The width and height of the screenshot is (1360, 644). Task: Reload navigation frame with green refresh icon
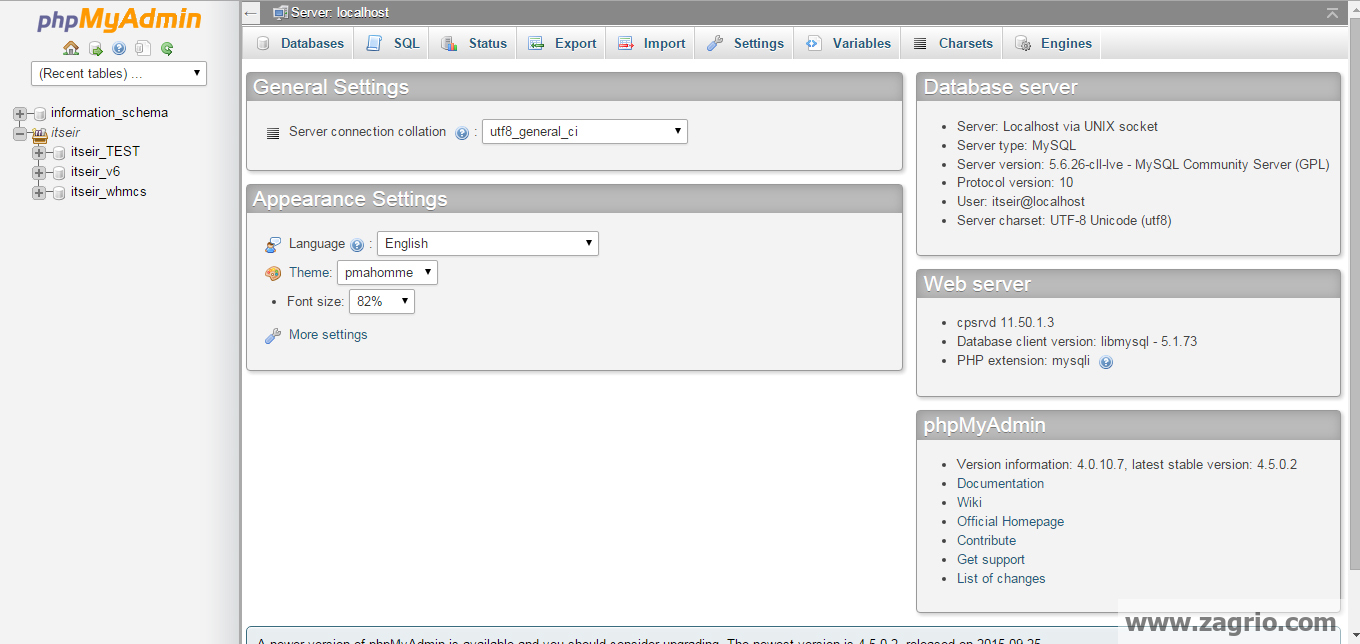167,48
